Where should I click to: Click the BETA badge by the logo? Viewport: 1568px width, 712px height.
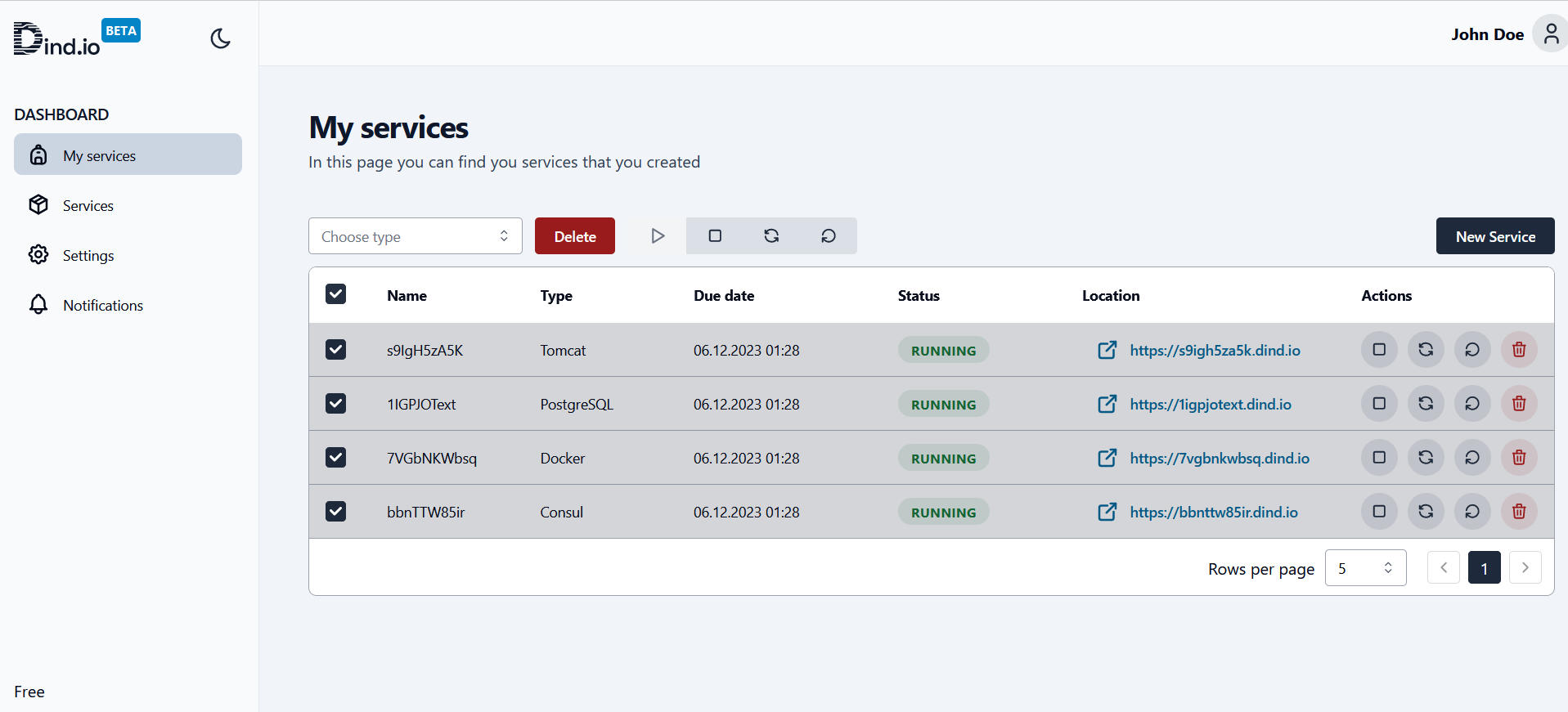click(x=121, y=30)
